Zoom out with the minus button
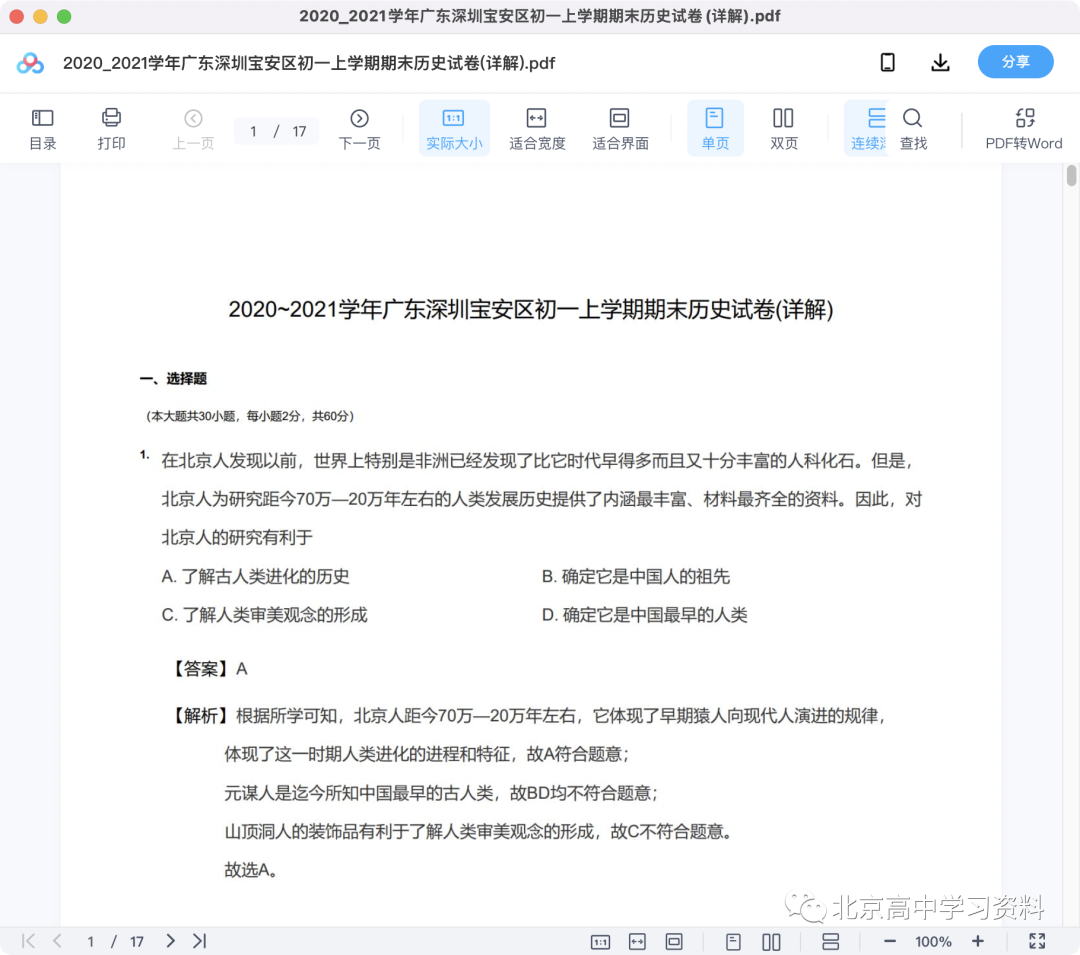Viewport: 1080px width, 955px height. pos(889,941)
